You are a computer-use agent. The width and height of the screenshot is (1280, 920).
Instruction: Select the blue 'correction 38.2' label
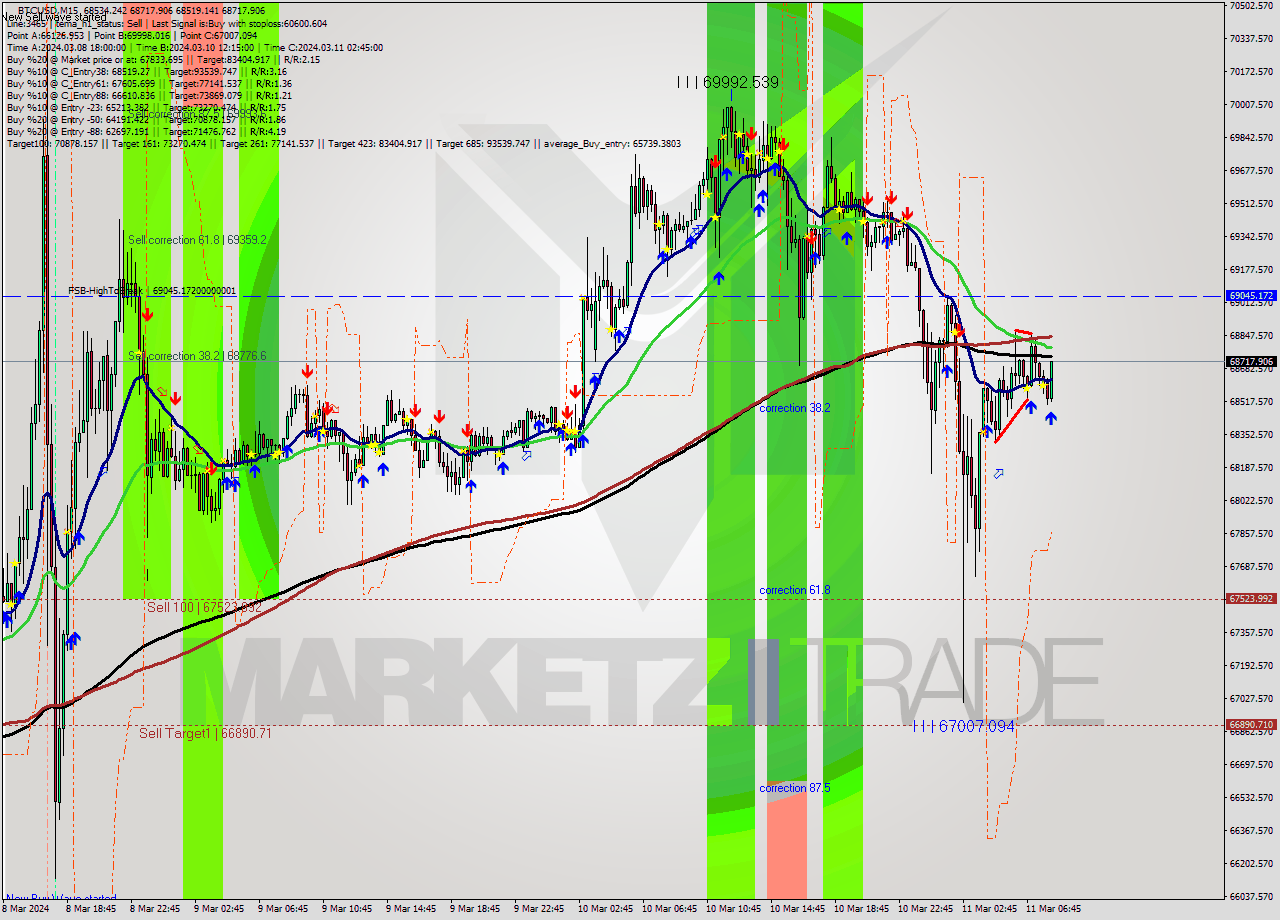point(794,408)
